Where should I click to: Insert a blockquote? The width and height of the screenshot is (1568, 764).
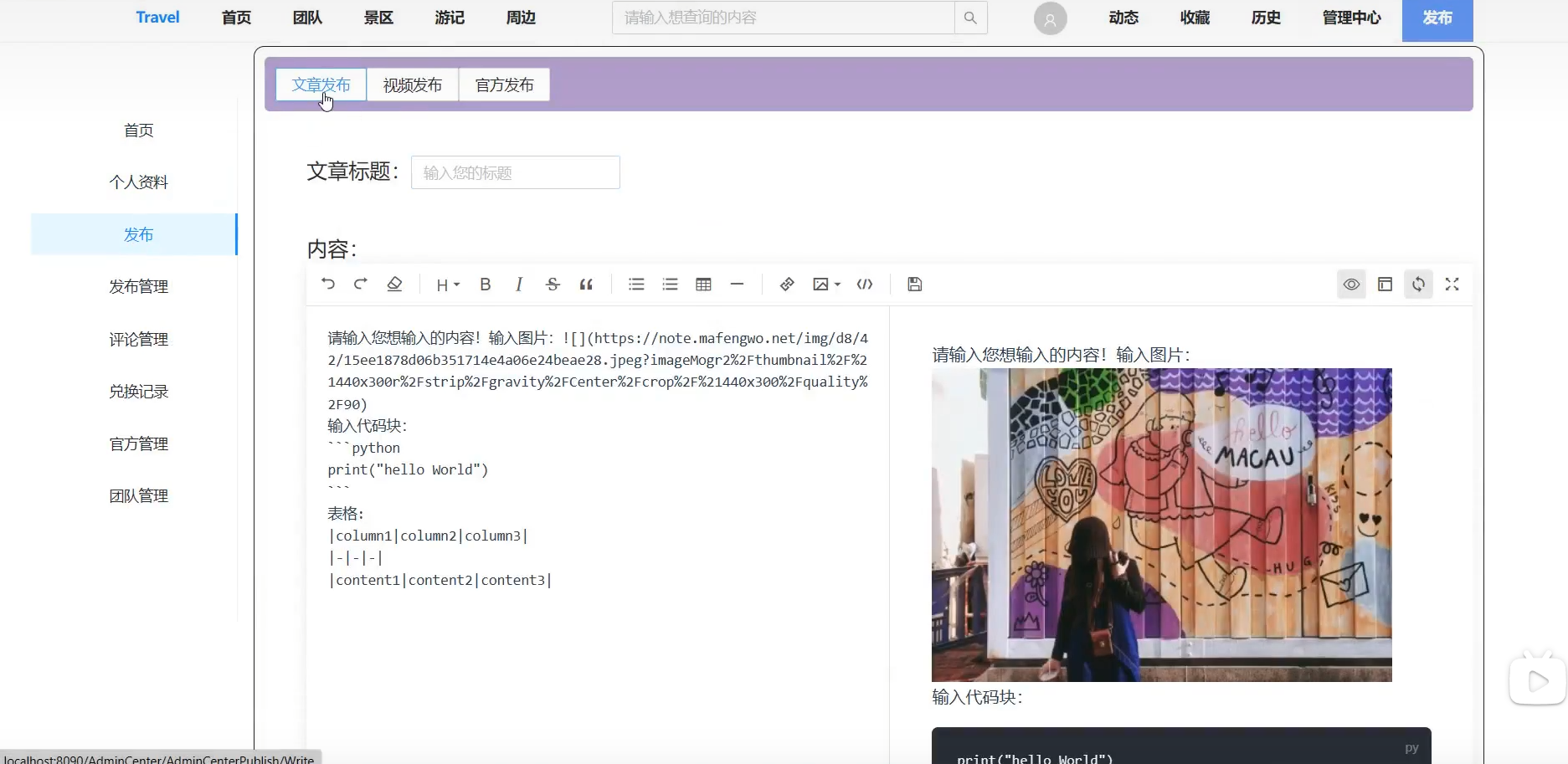click(586, 285)
